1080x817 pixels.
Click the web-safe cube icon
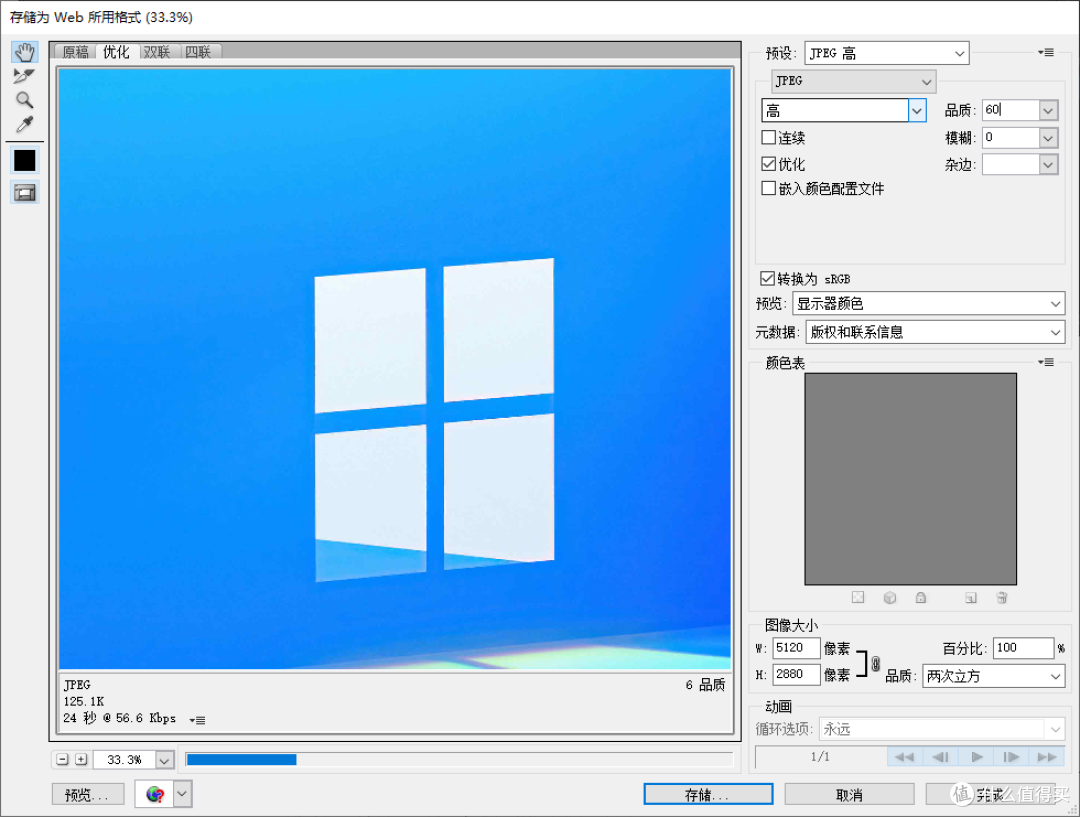coord(890,597)
